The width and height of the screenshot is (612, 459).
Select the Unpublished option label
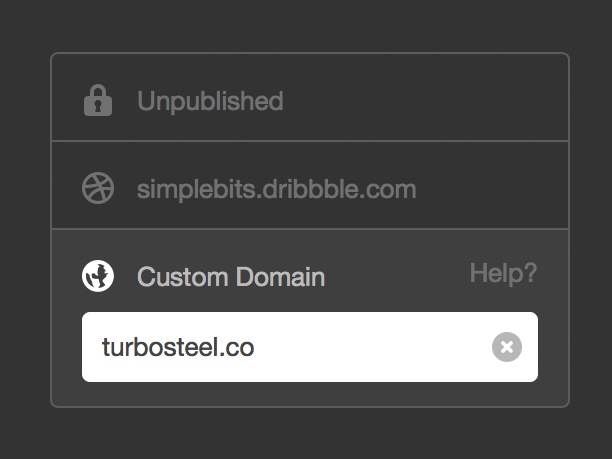click(x=210, y=101)
